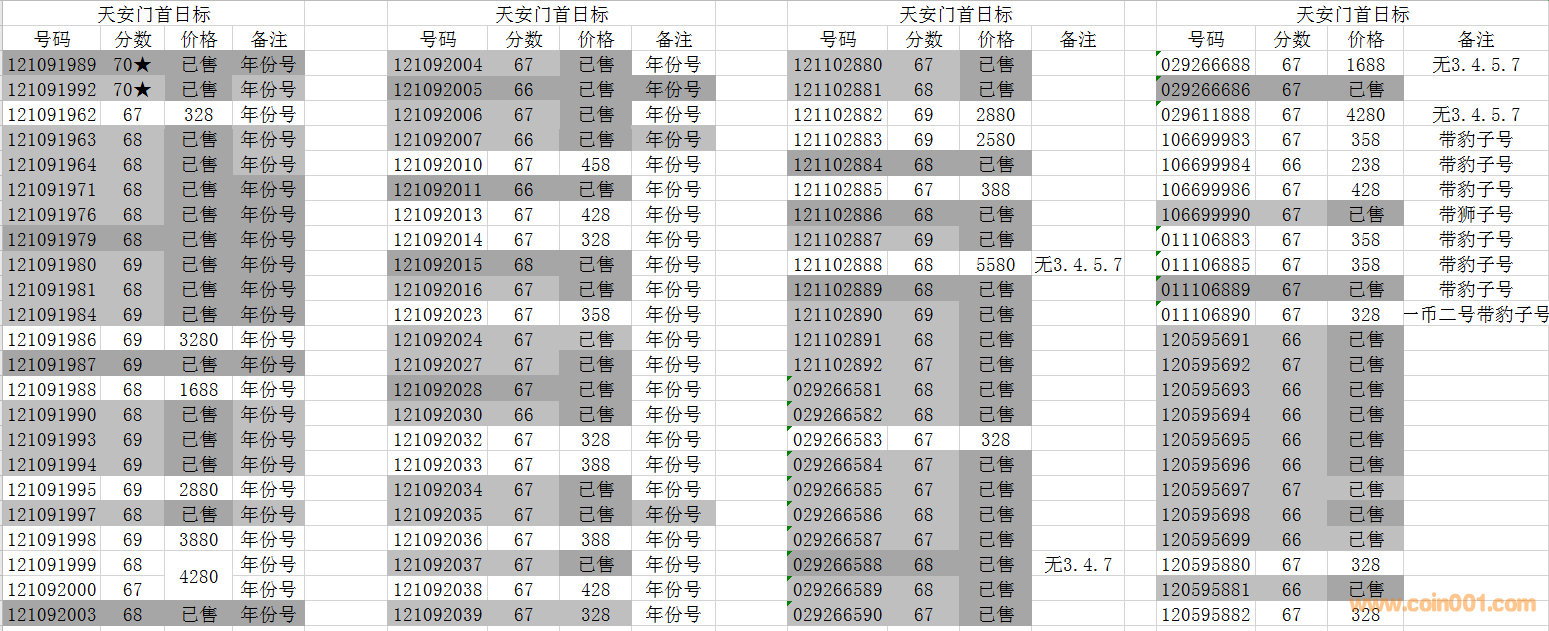The width and height of the screenshot is (1549, 631).
Task: Select the 3280 price cell
Action: click(x=198, y=340)
